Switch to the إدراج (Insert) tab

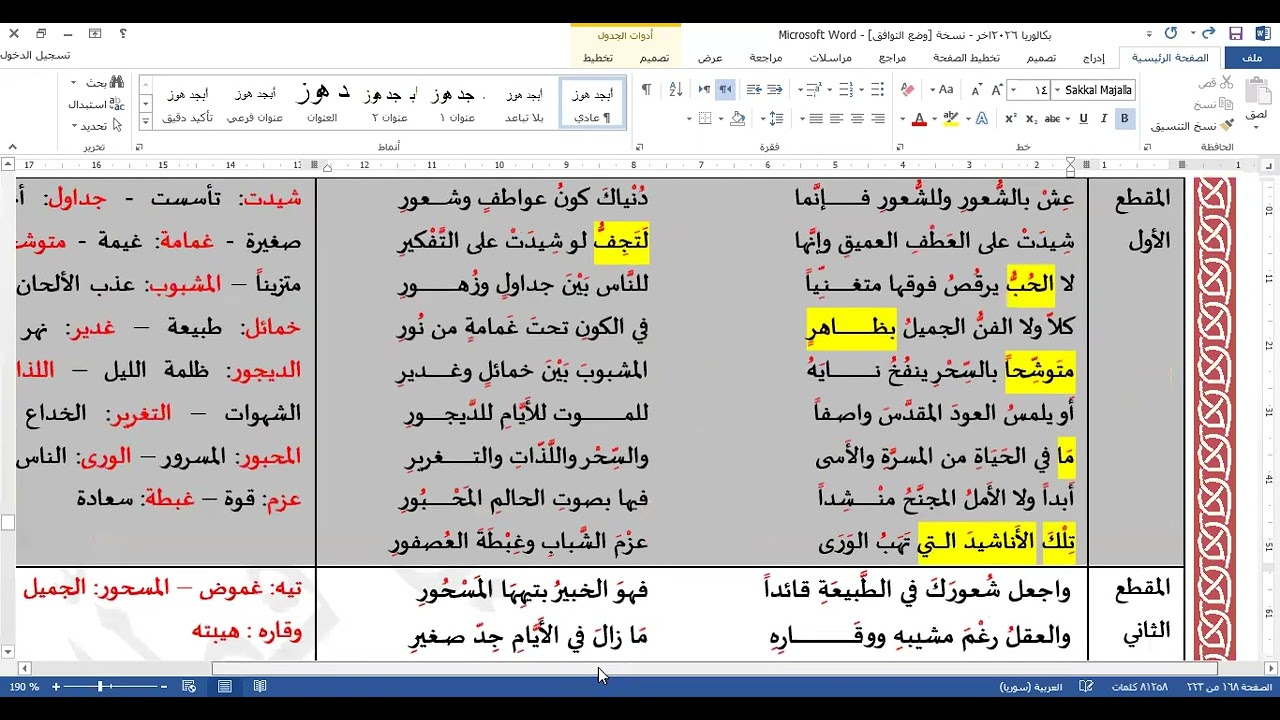tap(1094, 58)
